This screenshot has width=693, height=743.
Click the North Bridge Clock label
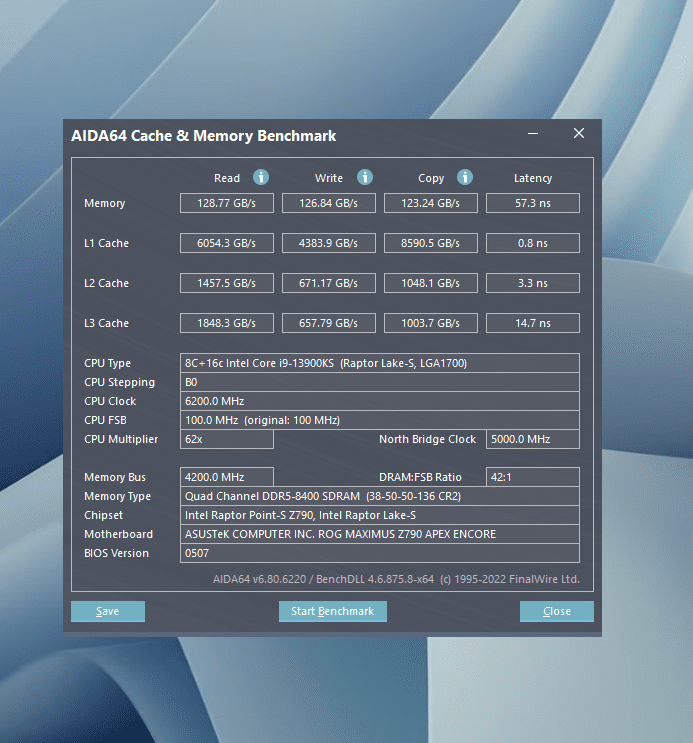427,439
